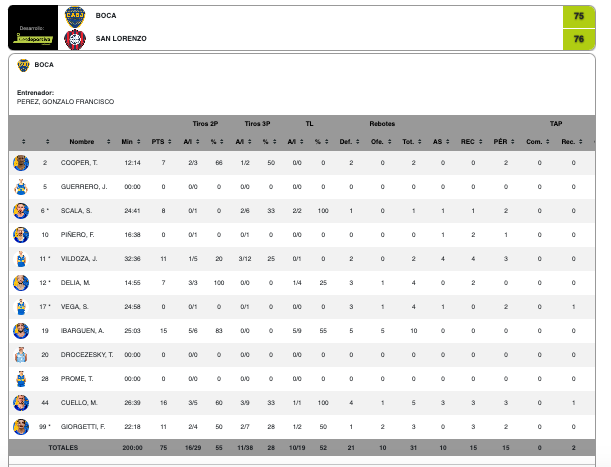Sort players by Min column
The width and height of the screenshot is (611, 467).
128,141
